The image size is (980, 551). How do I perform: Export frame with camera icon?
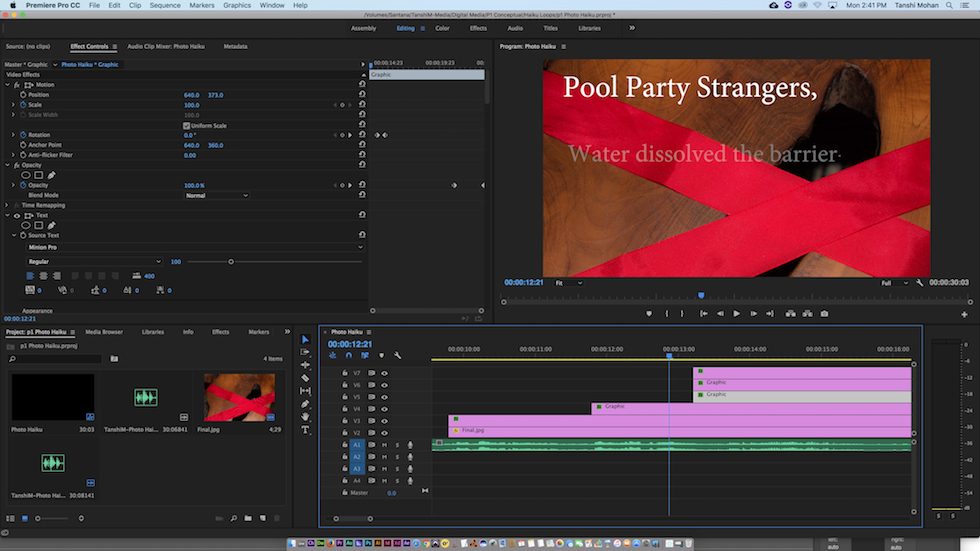pos(824,314)
